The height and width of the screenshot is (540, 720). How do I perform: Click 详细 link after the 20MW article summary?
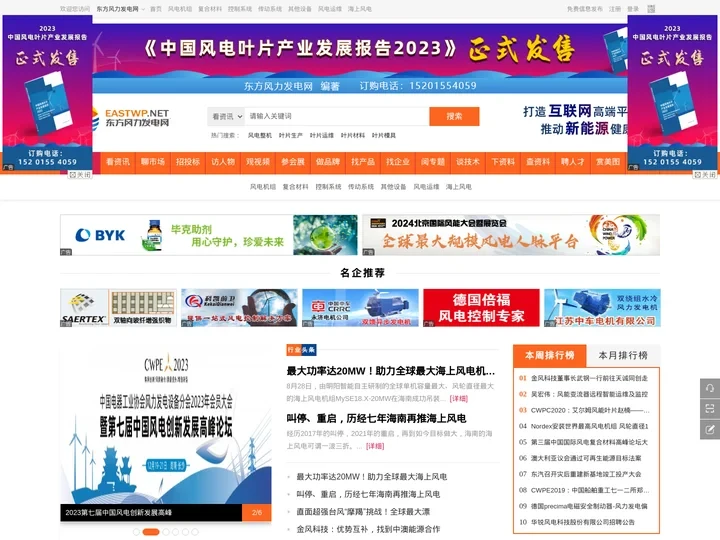tap(459, 399)
